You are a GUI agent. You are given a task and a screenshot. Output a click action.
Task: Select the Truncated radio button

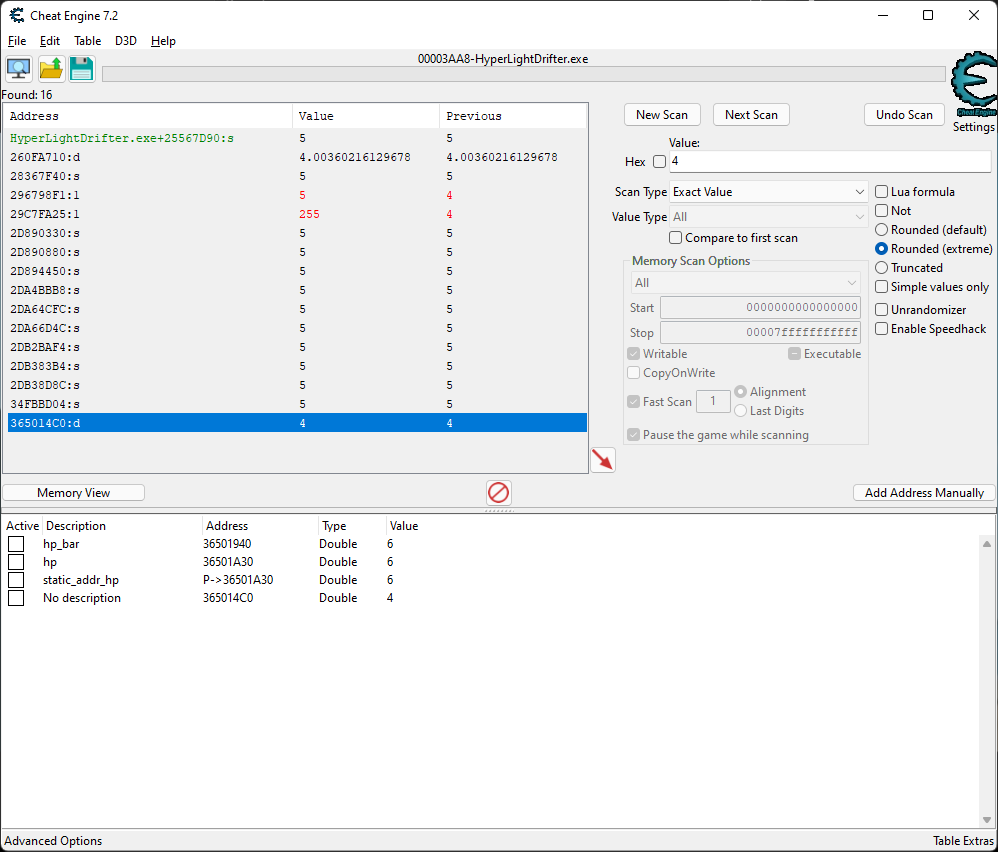click(x=881, y=268)
